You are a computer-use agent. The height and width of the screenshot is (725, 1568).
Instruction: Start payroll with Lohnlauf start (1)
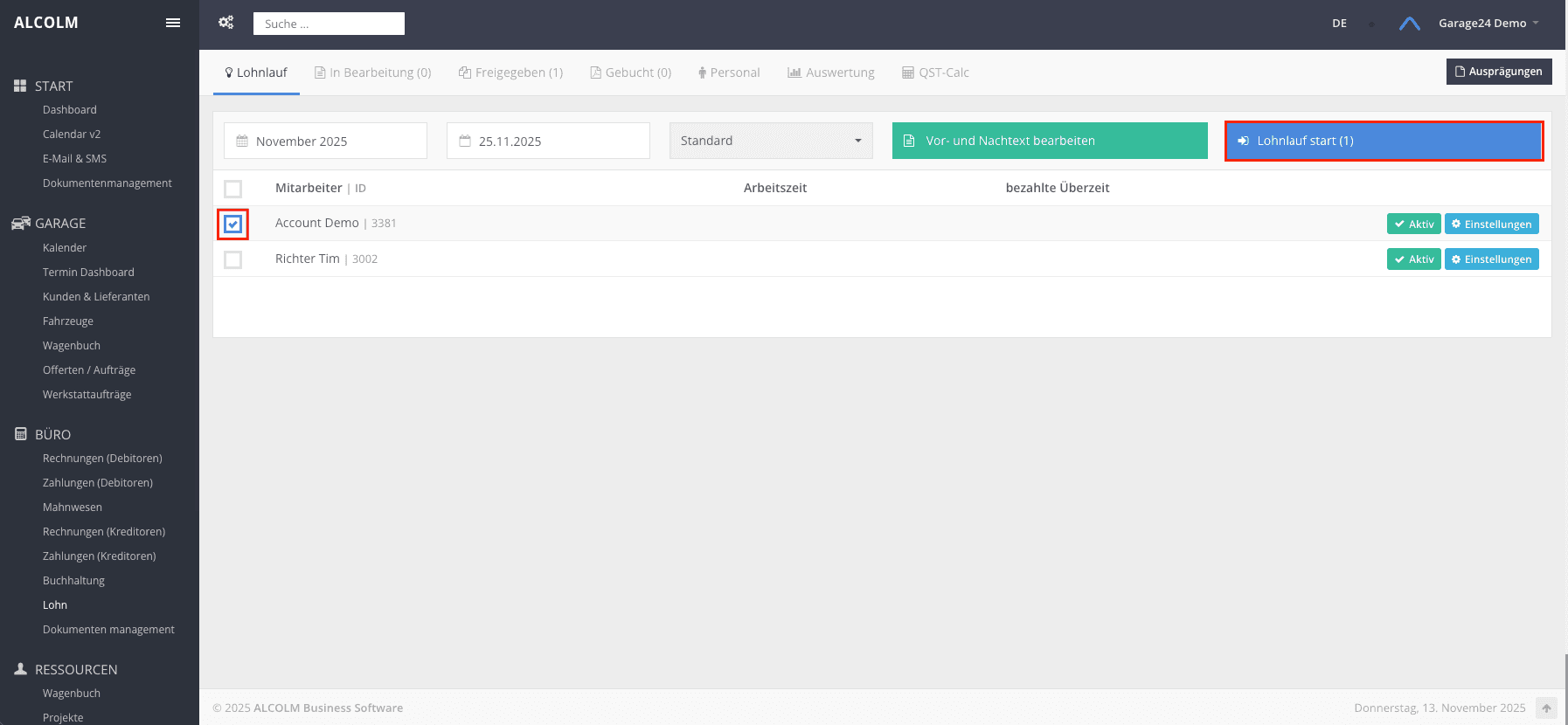pyautogui.click(x=1384, y=141)
